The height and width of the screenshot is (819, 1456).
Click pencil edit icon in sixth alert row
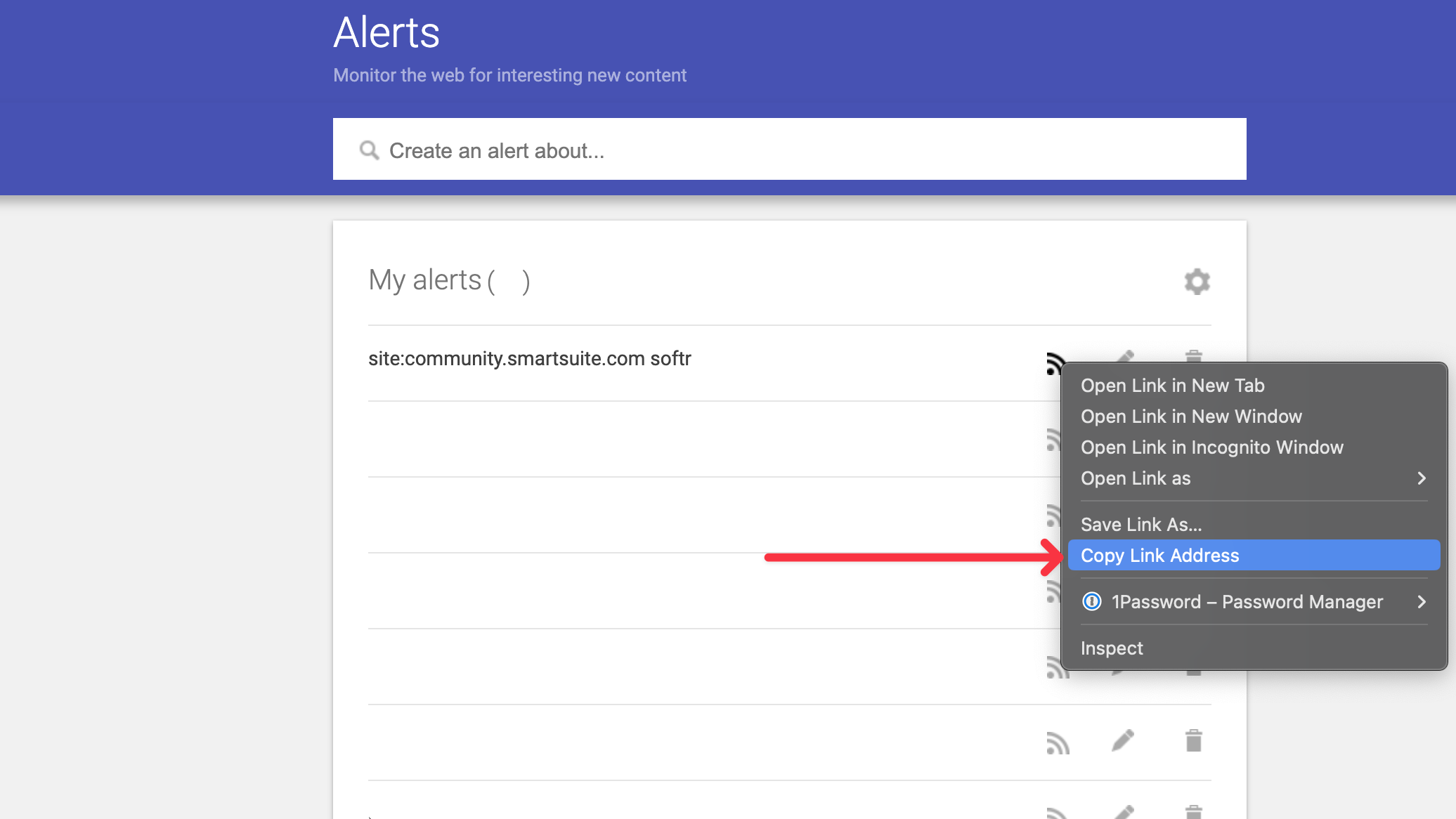click(1123, 740)
